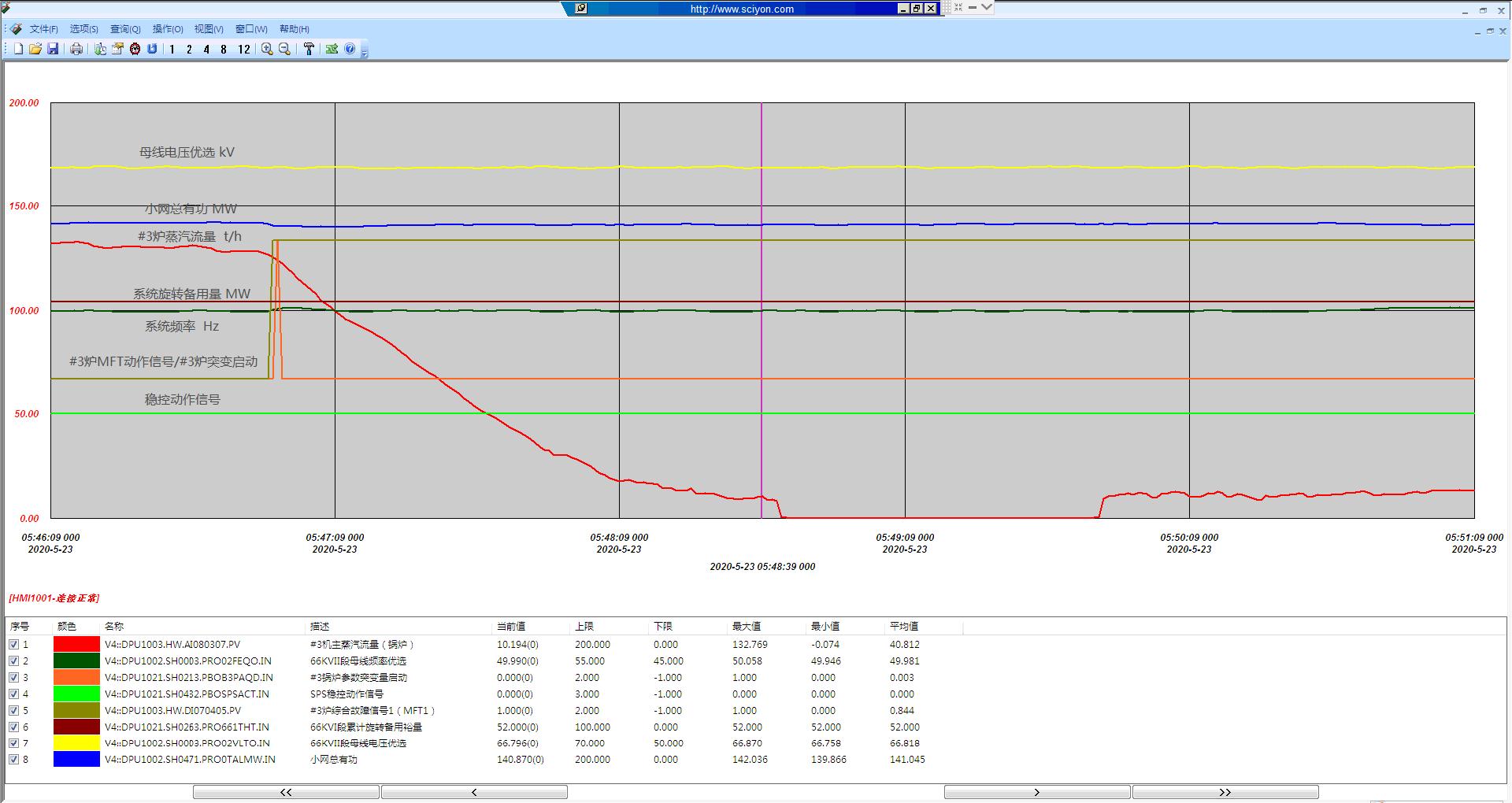Click yellow color swatch of series 7
Image resolution: width=1512 pixels, height=803 pixels.
(x=76, y=742)
